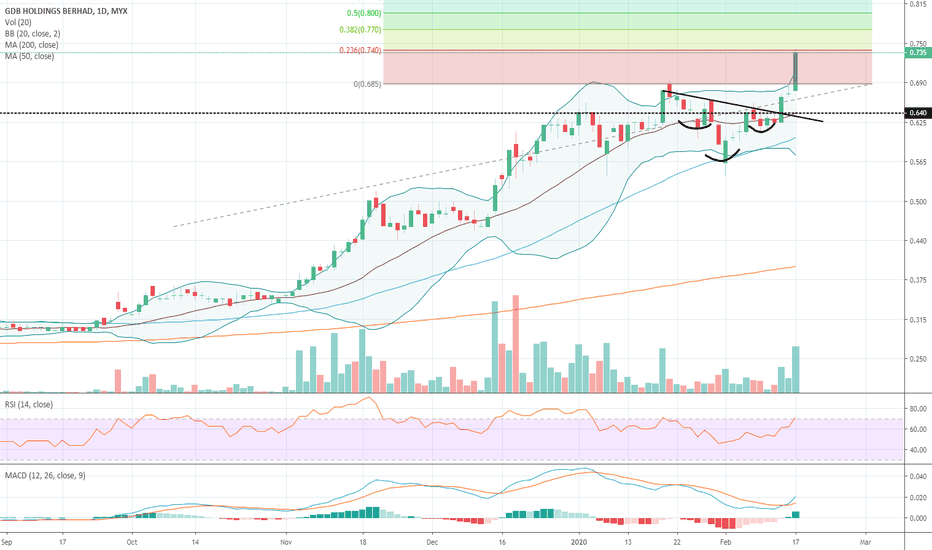The height and width of the screenshot is (550, 932).
Task: Select the green Fibonacci zone above 0.770
Action: (627, 21)
